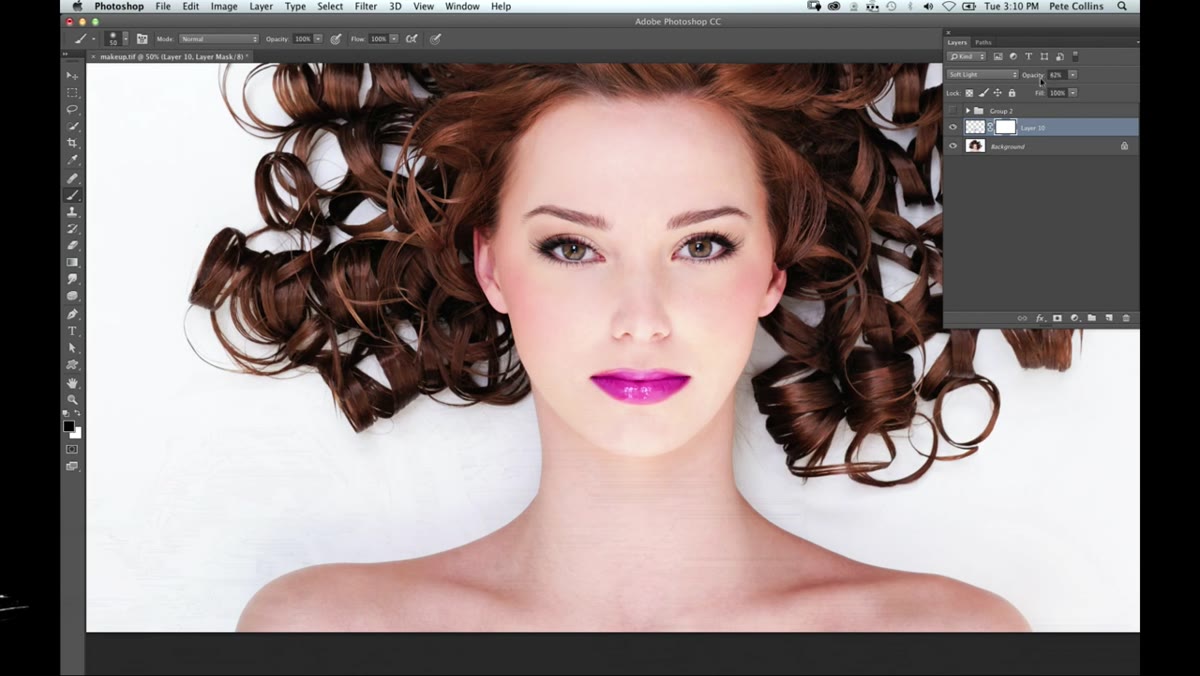Toggle pressure for size in options bar

pos(435,39)
